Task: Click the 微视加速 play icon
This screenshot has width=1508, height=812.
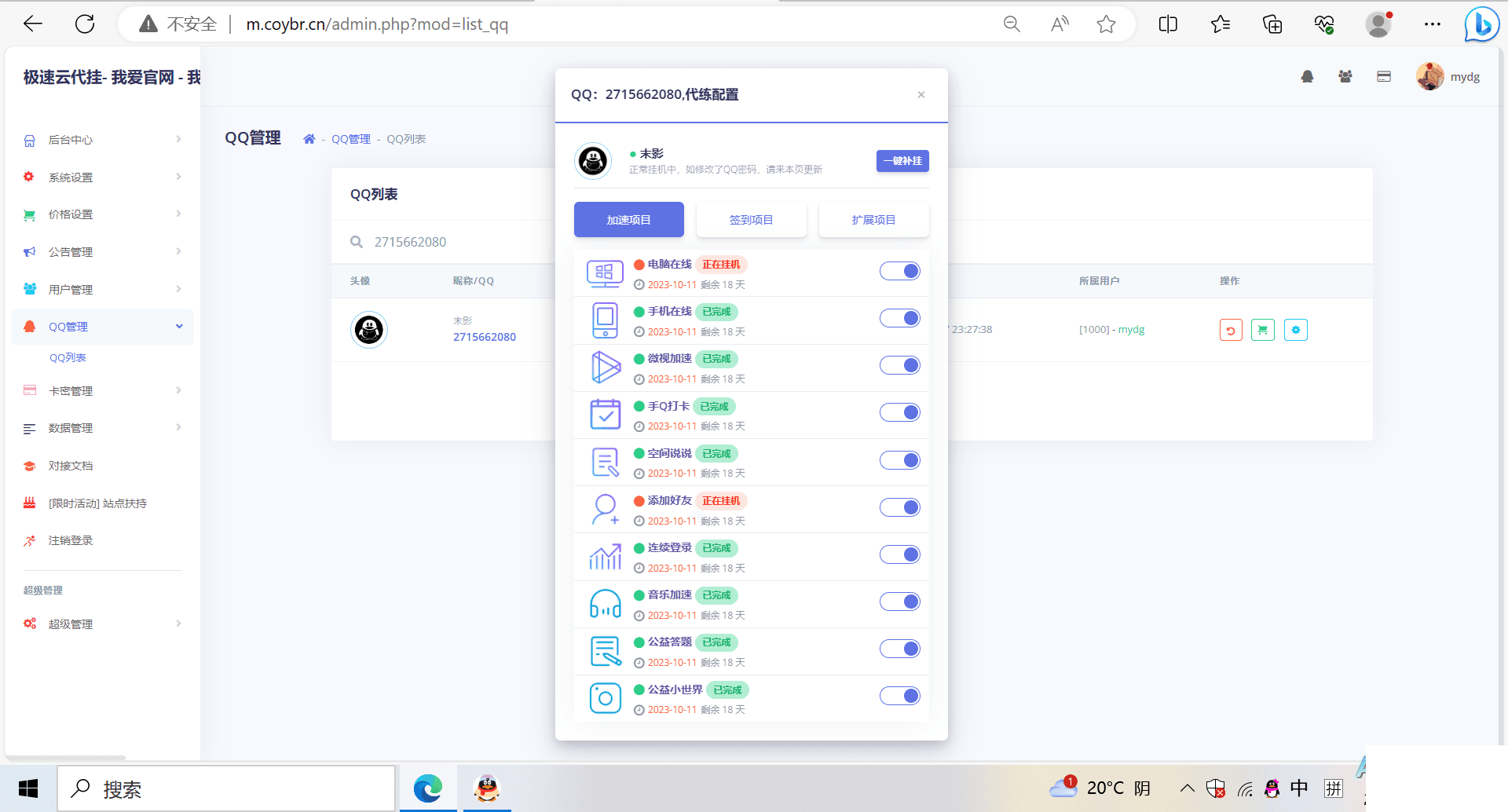Action: (x=606, y=368)
